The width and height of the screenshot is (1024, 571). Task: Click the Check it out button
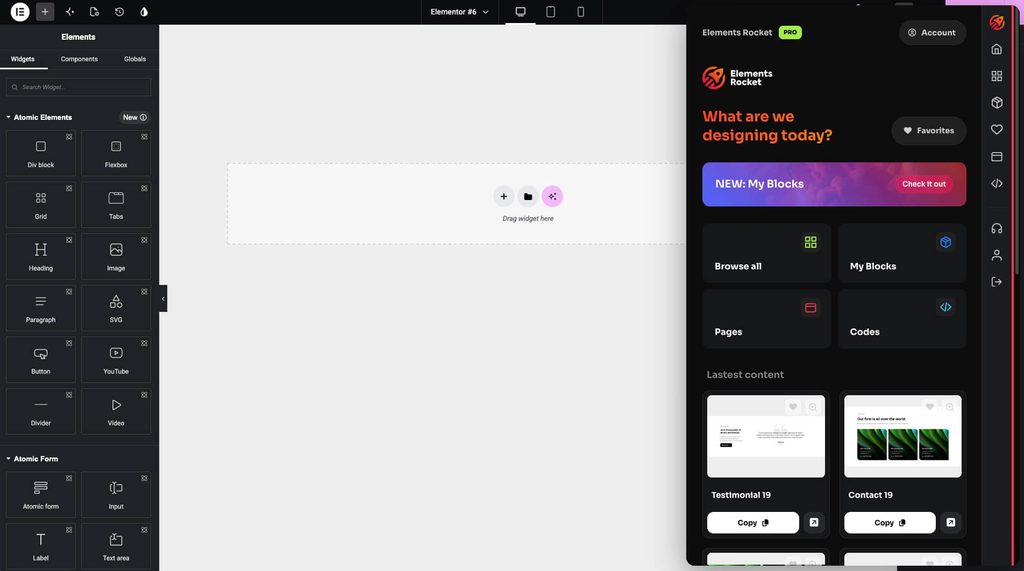coord(923,184)
